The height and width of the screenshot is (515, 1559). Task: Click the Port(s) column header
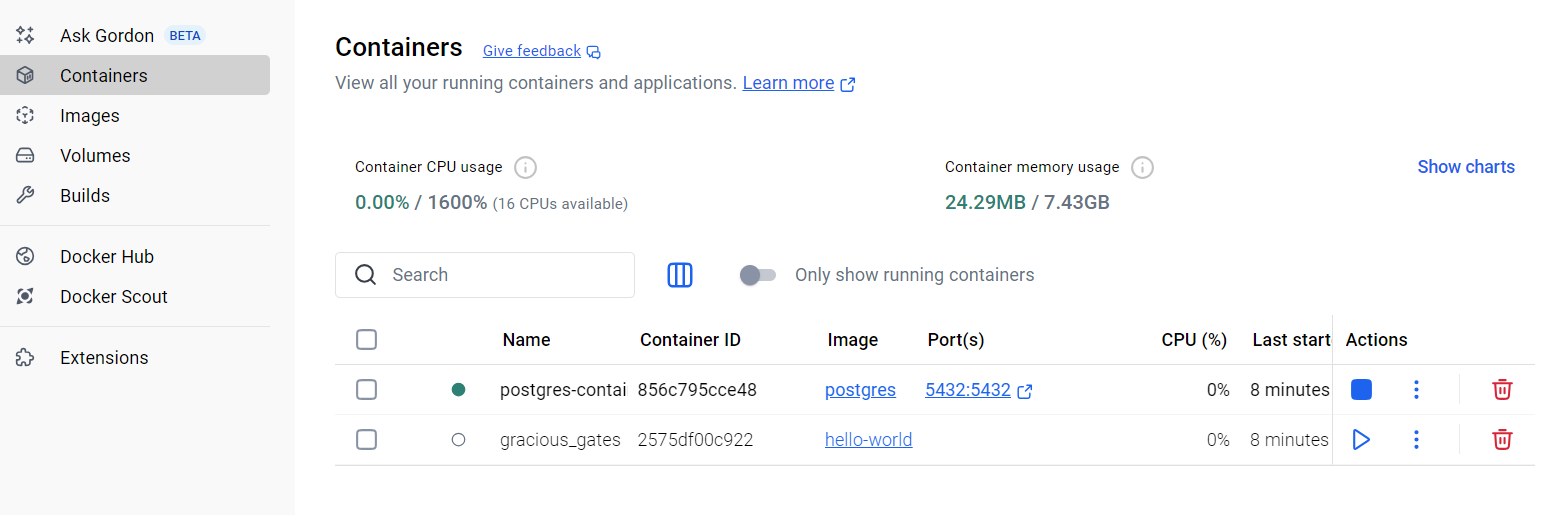[956, 340]
